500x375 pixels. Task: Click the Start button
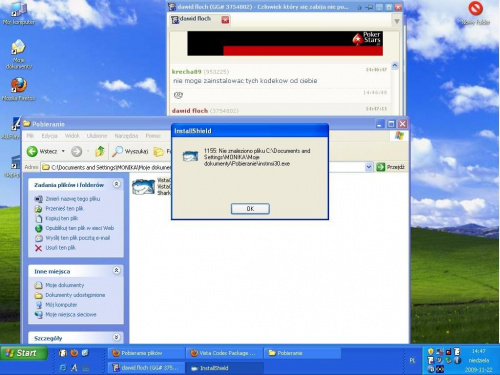pos(24,353)
